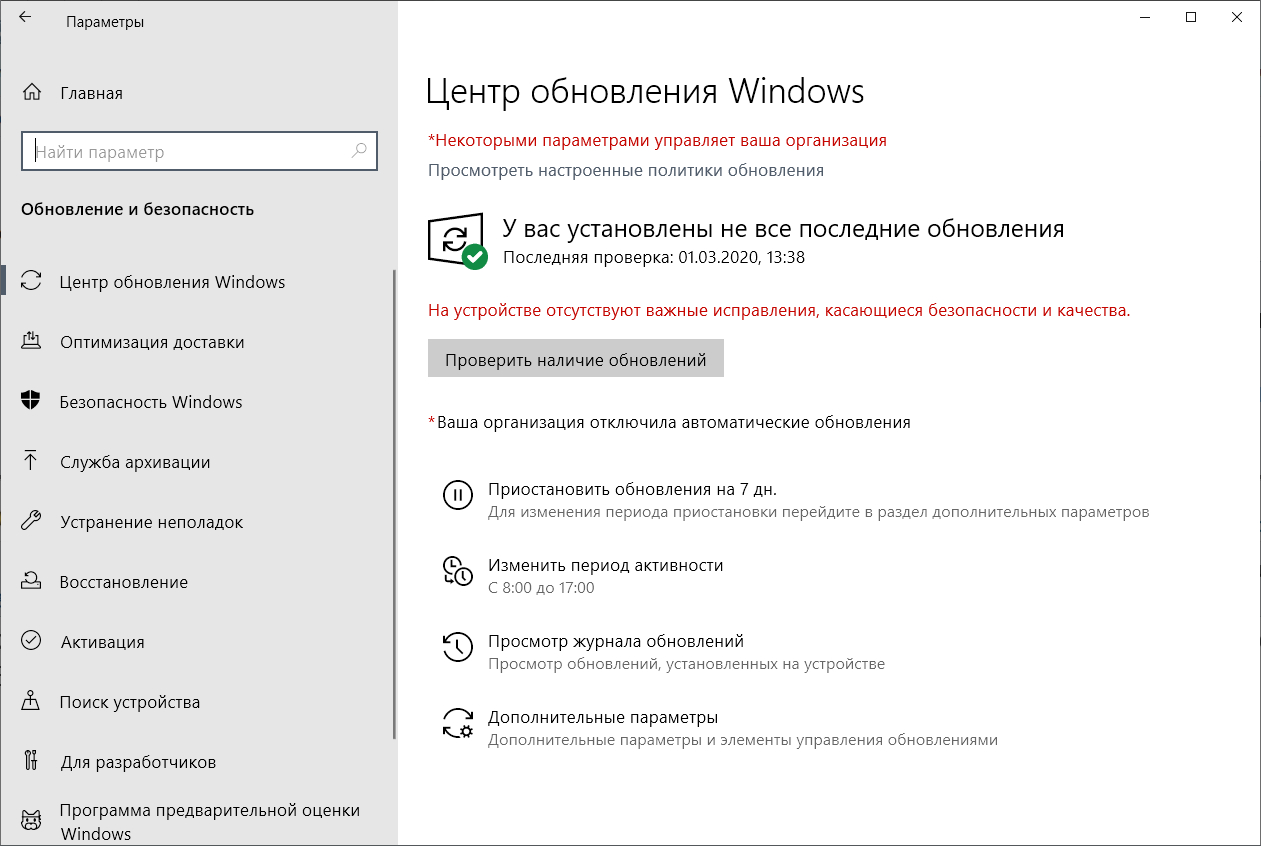Click the Delivery Optimization icon
The width and height of the screenshot is (1261, 846).
click(x=31, y=342)
